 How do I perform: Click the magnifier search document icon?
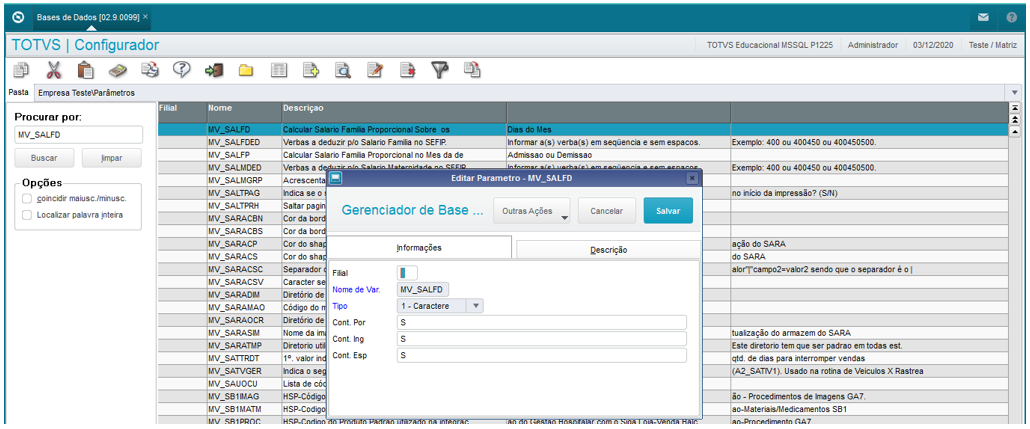tap(343, 70)
